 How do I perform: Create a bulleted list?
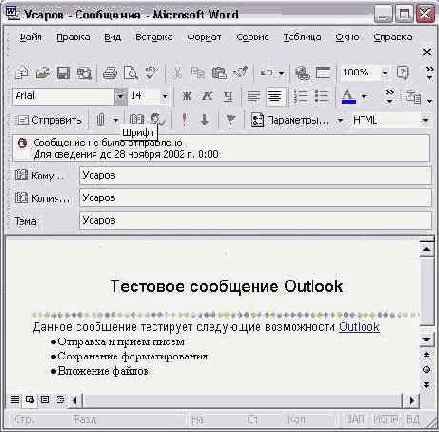[321, 96]
